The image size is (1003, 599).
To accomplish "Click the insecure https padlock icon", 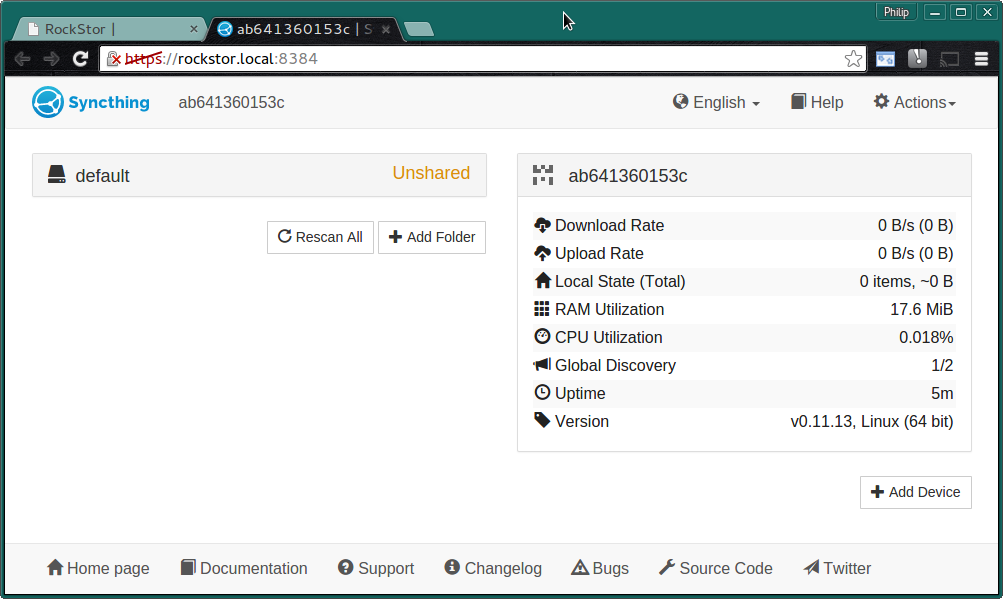I will coord(114,59).
